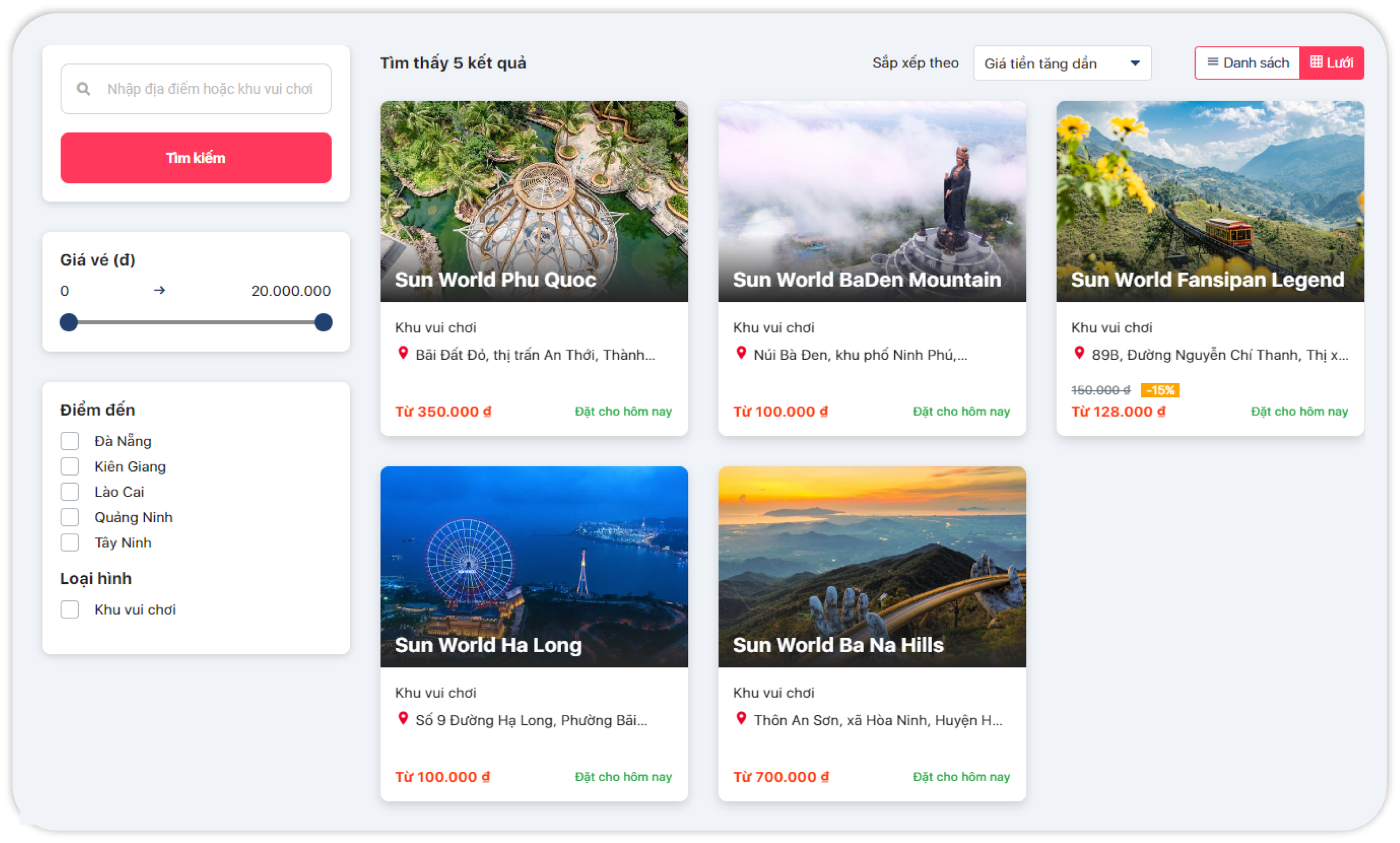
Task: Click address '89B, Đường Nguyễn Chí Thanh'
Action: click(1220, 355)
